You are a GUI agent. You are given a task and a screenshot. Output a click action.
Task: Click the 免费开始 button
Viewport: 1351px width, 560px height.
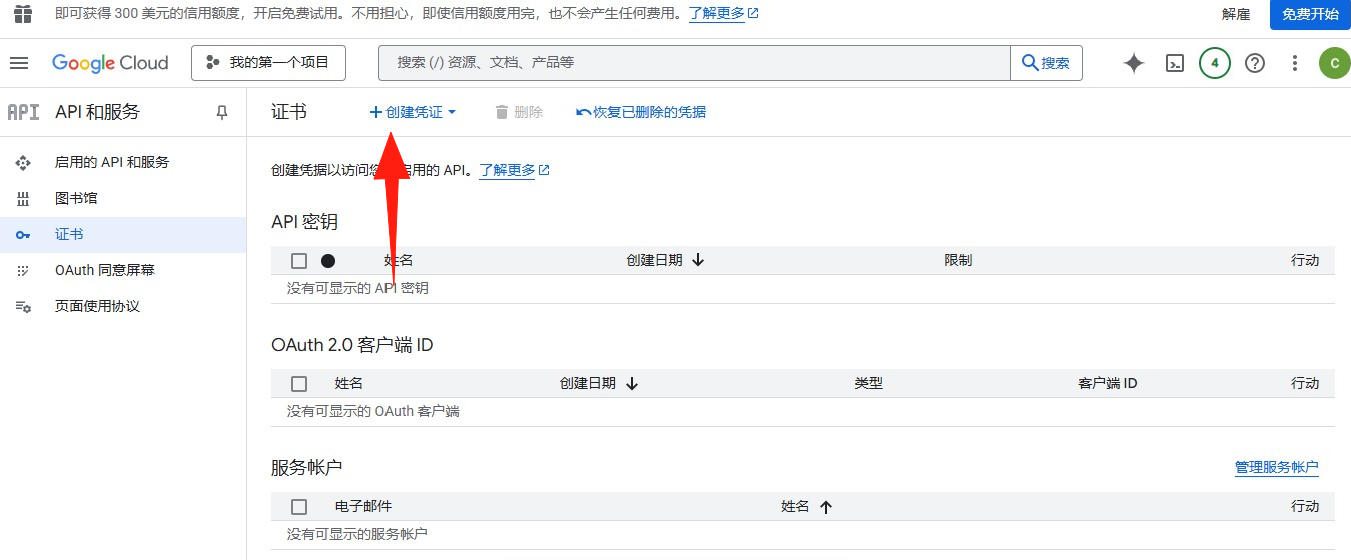(1310, 14)
